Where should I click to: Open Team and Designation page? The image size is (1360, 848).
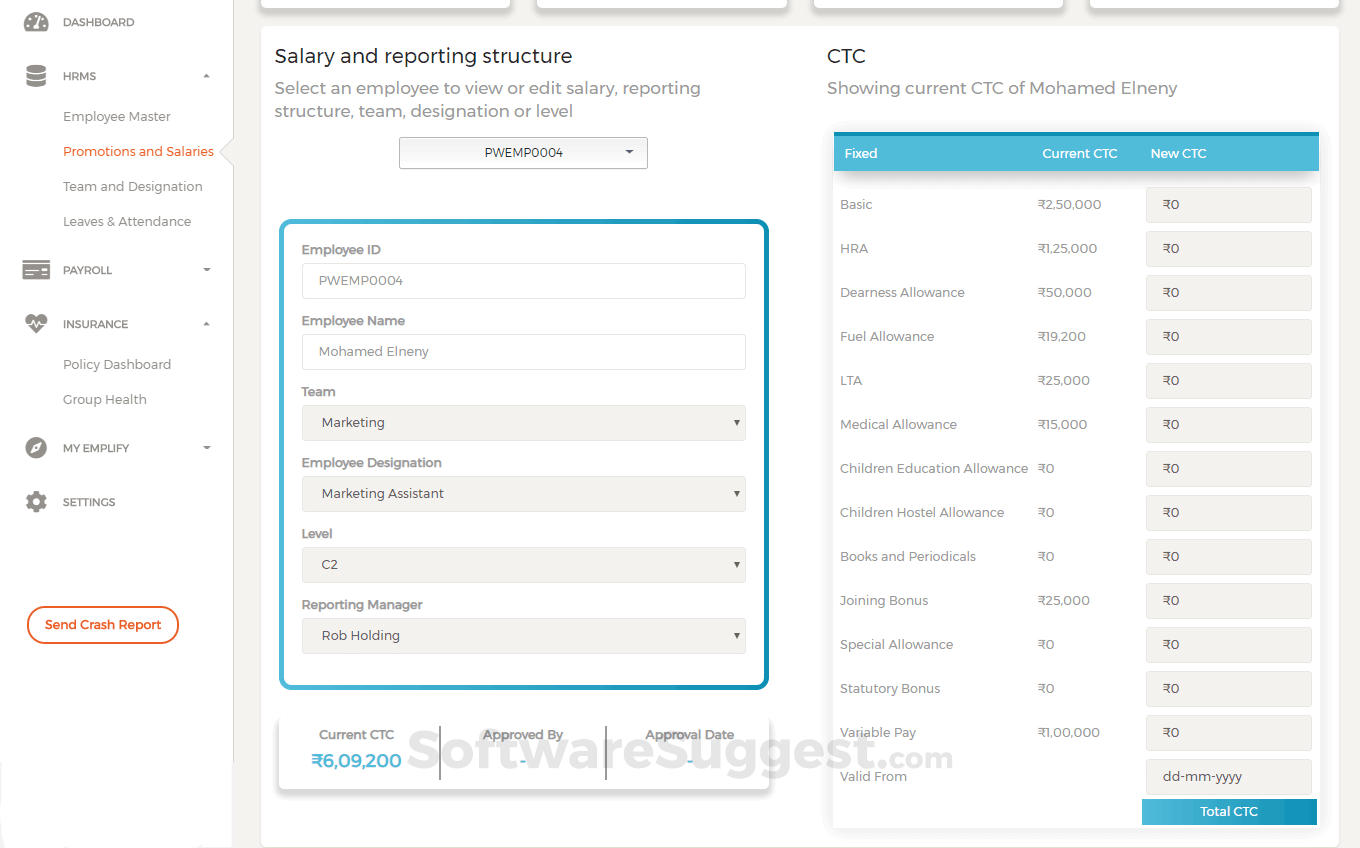pyautogui.click(x=132, y=186)
